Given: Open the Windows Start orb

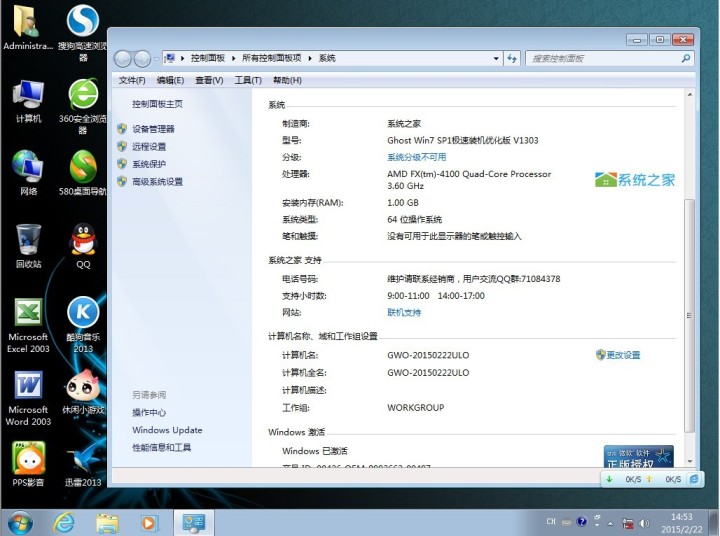Looking at the screenshot, I should pos(20,523).
